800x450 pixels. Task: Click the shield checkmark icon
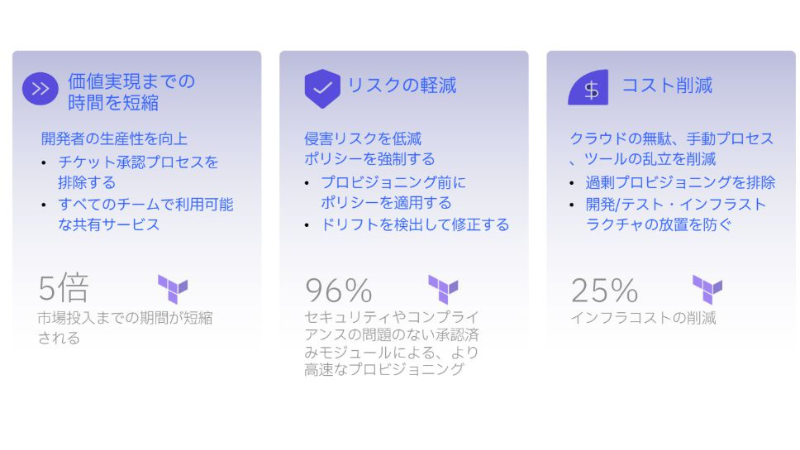(x=322, y=88)
